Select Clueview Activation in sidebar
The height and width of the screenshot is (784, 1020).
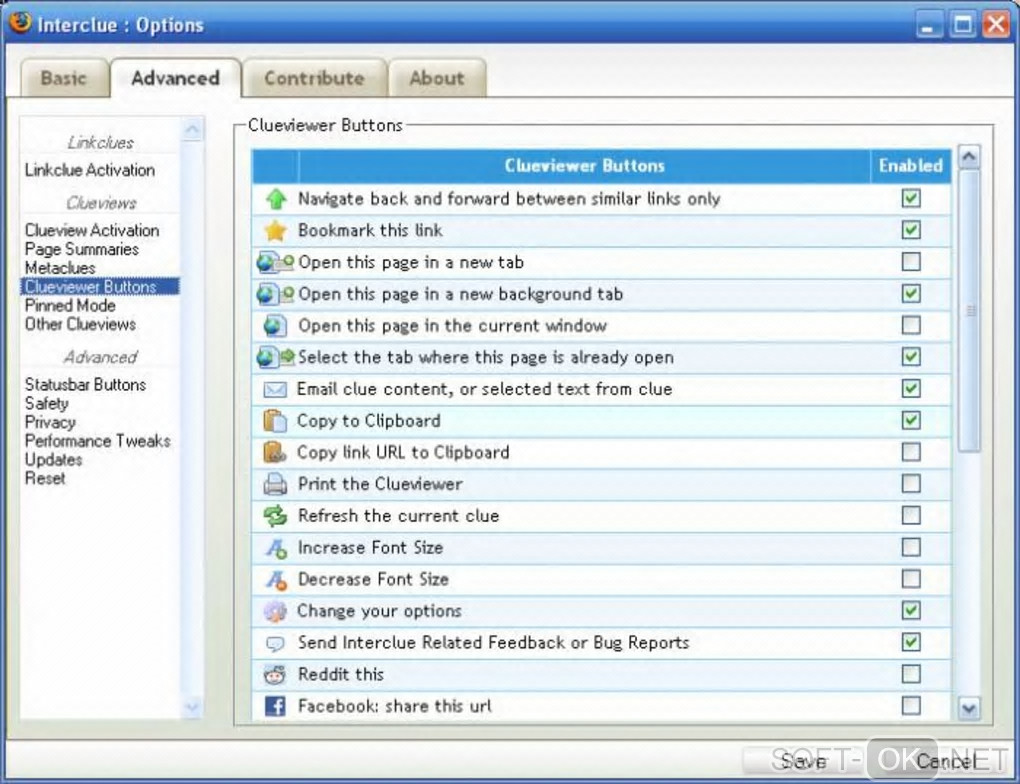tap(92, 230)
